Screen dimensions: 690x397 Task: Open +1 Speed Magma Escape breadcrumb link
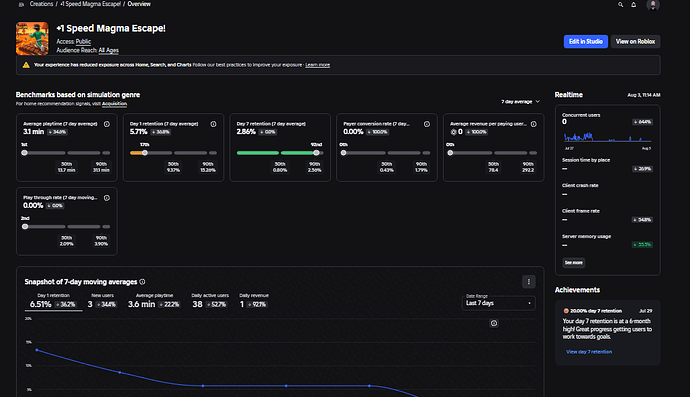tap(90, 4)
